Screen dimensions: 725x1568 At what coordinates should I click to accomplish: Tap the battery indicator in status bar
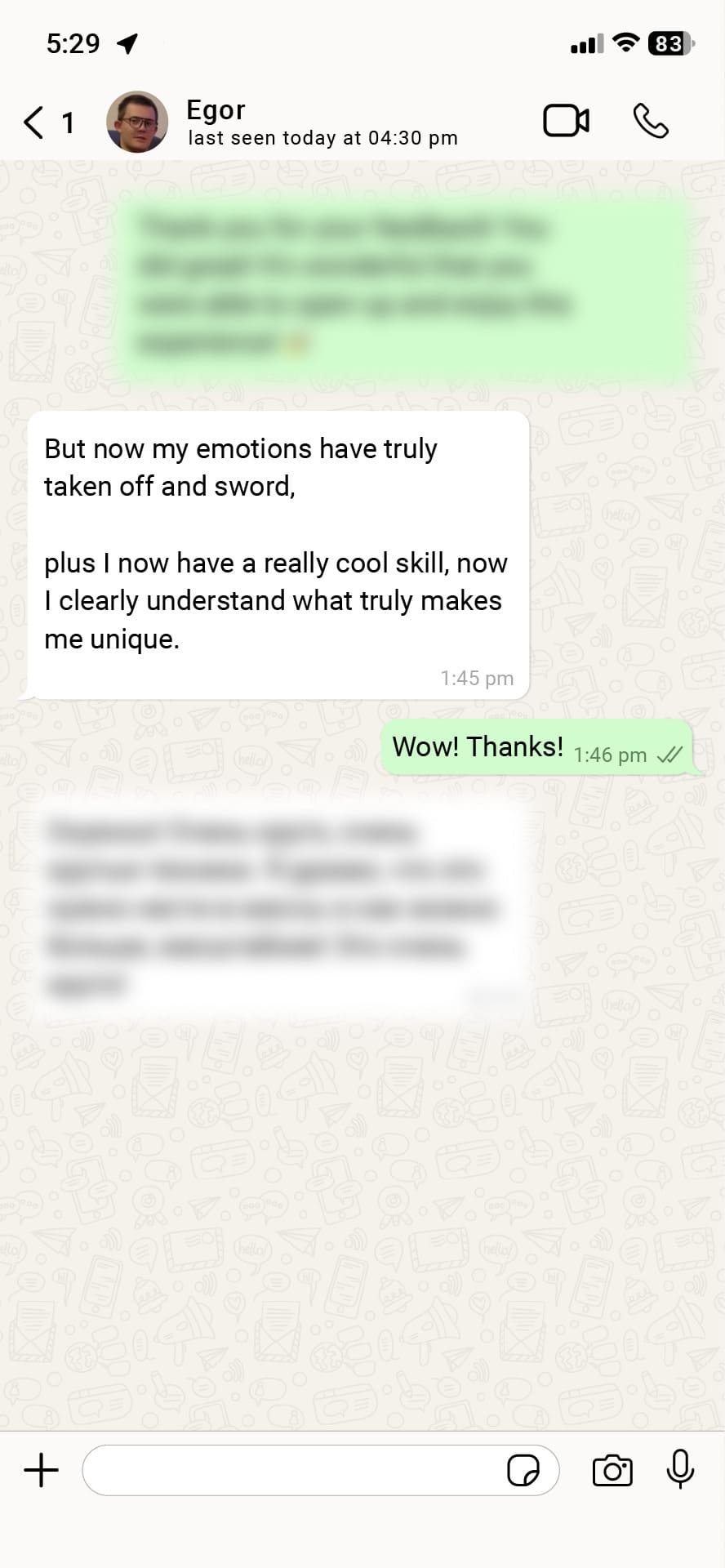[x=670, y=43]
